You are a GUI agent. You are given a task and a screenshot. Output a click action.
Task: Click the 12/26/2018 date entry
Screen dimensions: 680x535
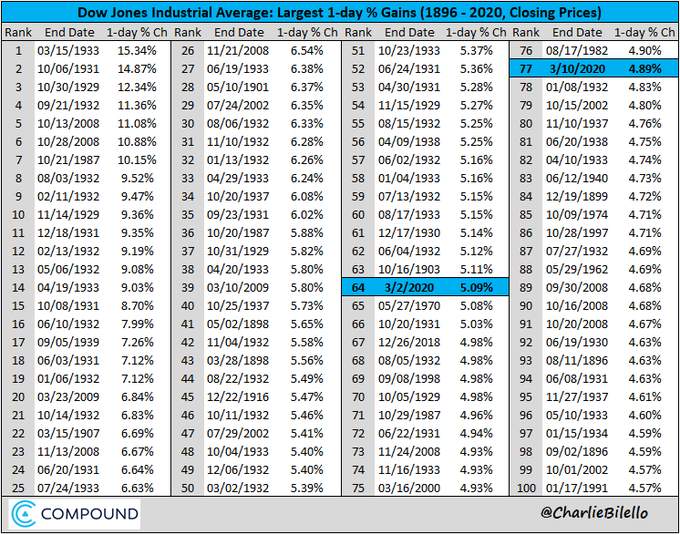pyautogui.click(x=409, y=342)
